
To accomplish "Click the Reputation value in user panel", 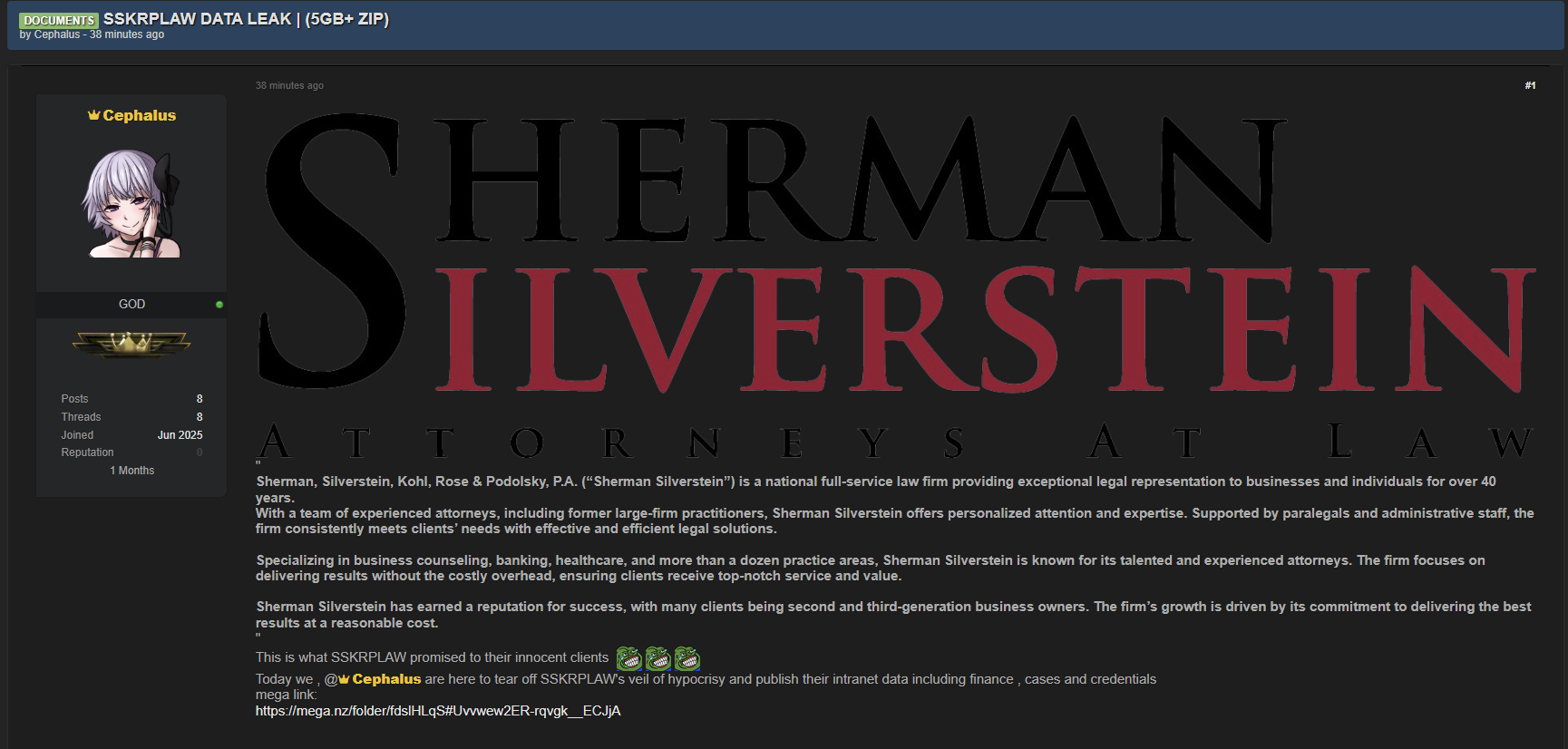I will coord(200,452).
